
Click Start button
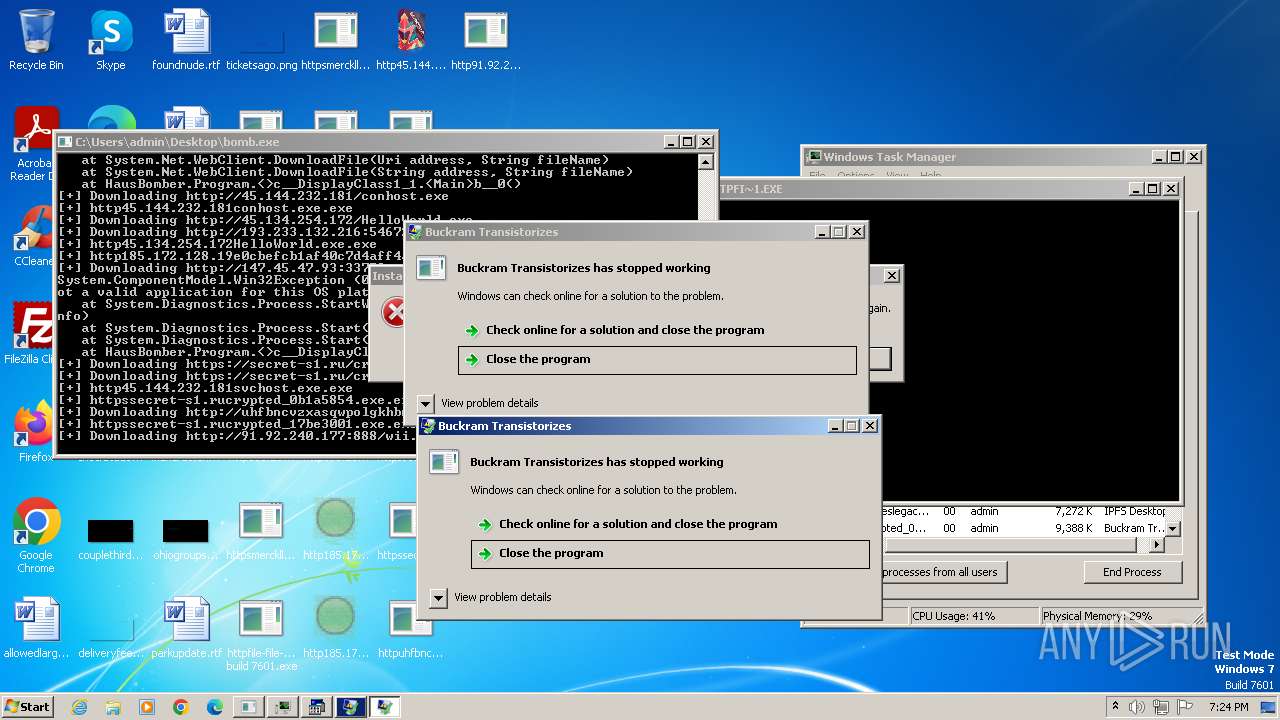(28, 706)
